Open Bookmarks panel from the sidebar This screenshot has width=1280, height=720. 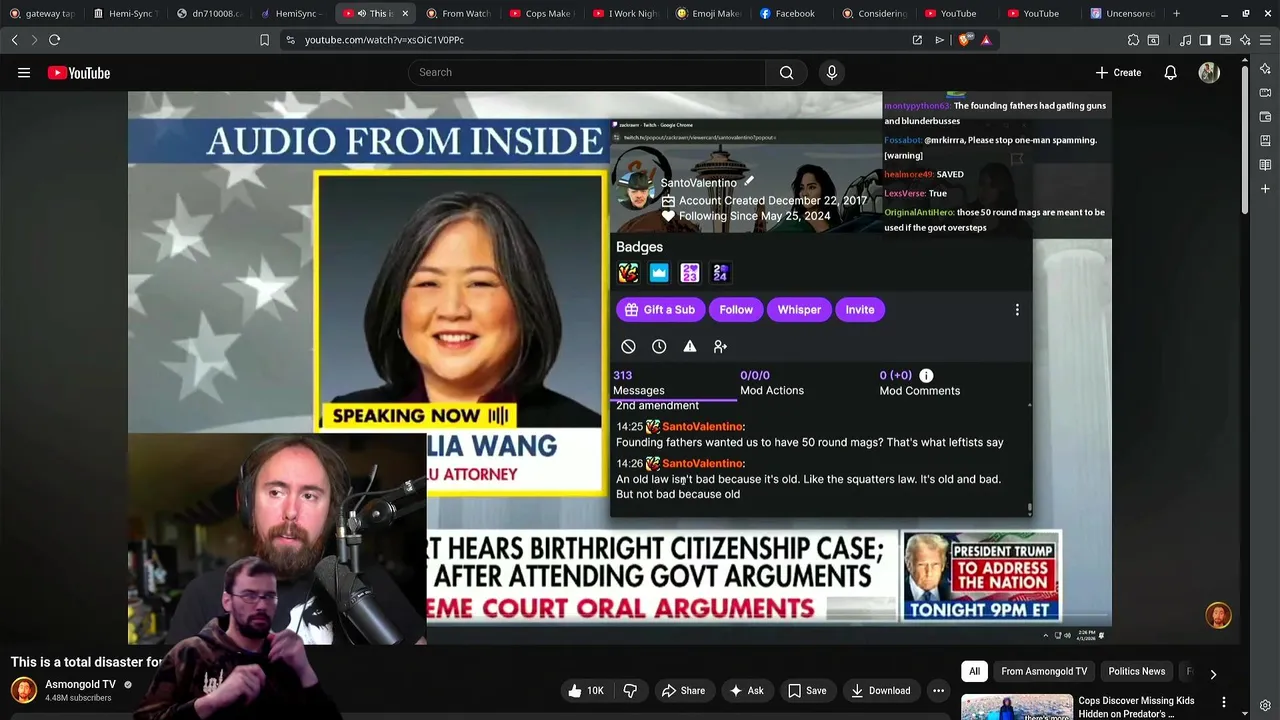1265,141
